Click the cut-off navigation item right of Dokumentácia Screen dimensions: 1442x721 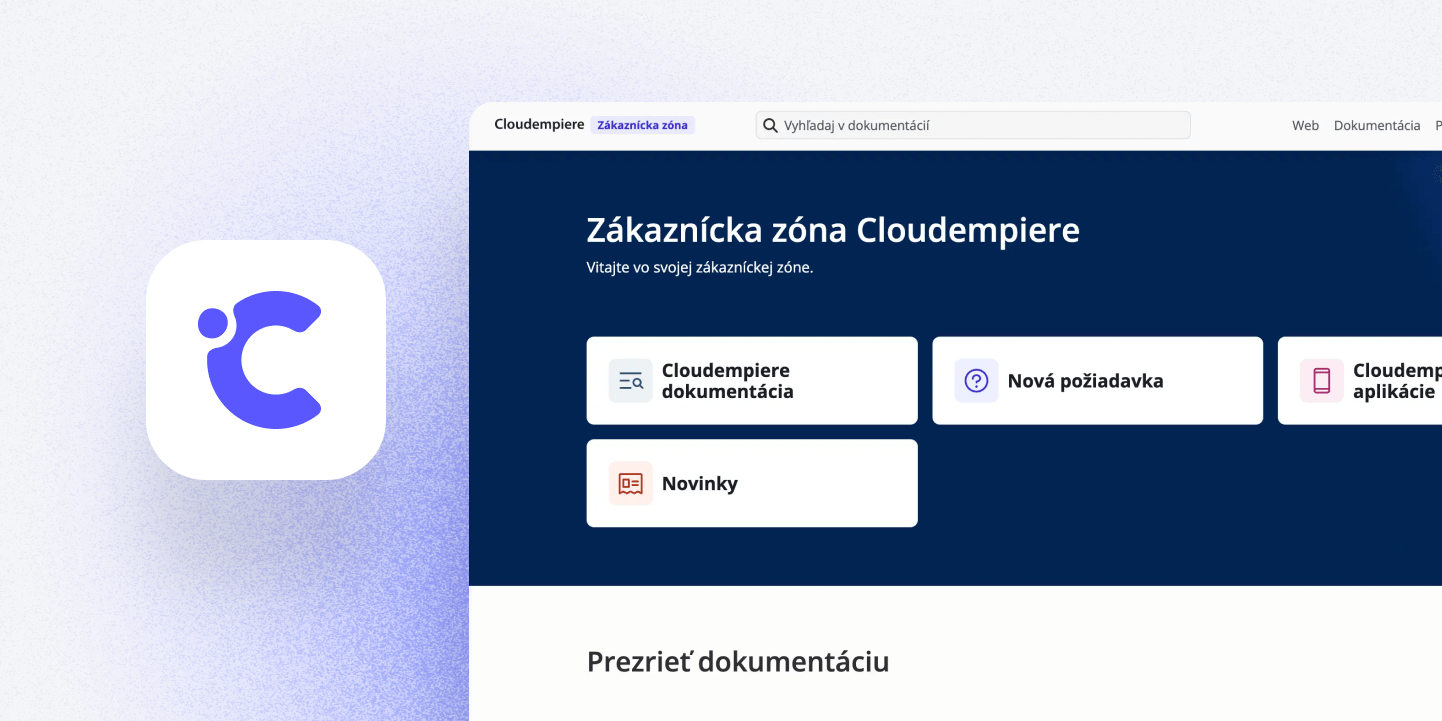[x=1438, y=126]
